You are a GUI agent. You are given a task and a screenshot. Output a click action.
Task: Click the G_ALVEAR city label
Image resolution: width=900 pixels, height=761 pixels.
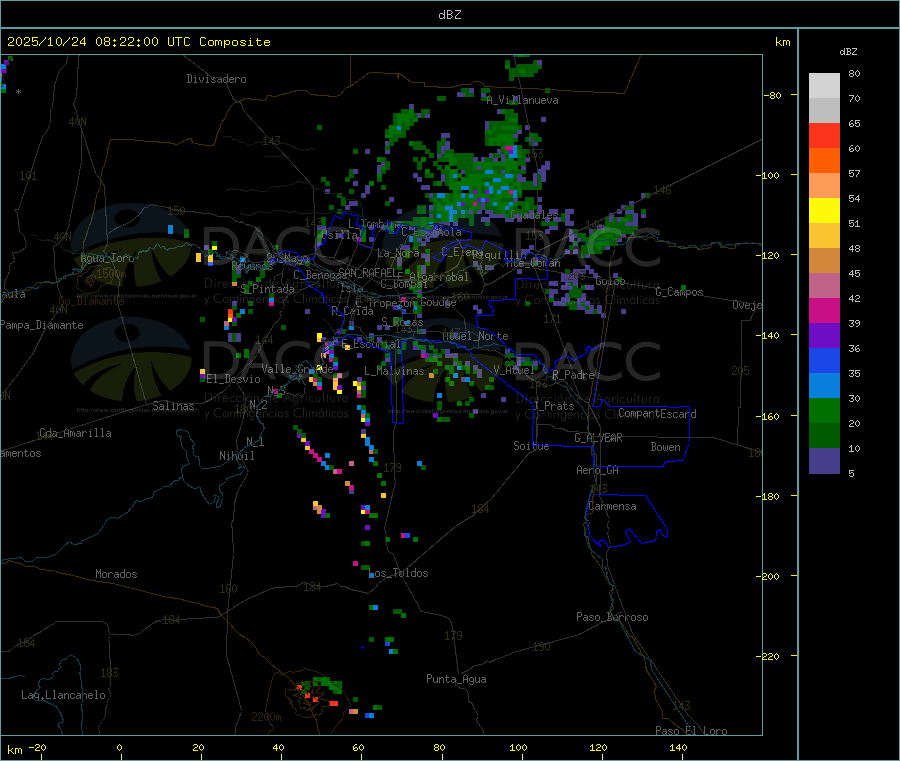click(x=598, y=438)
